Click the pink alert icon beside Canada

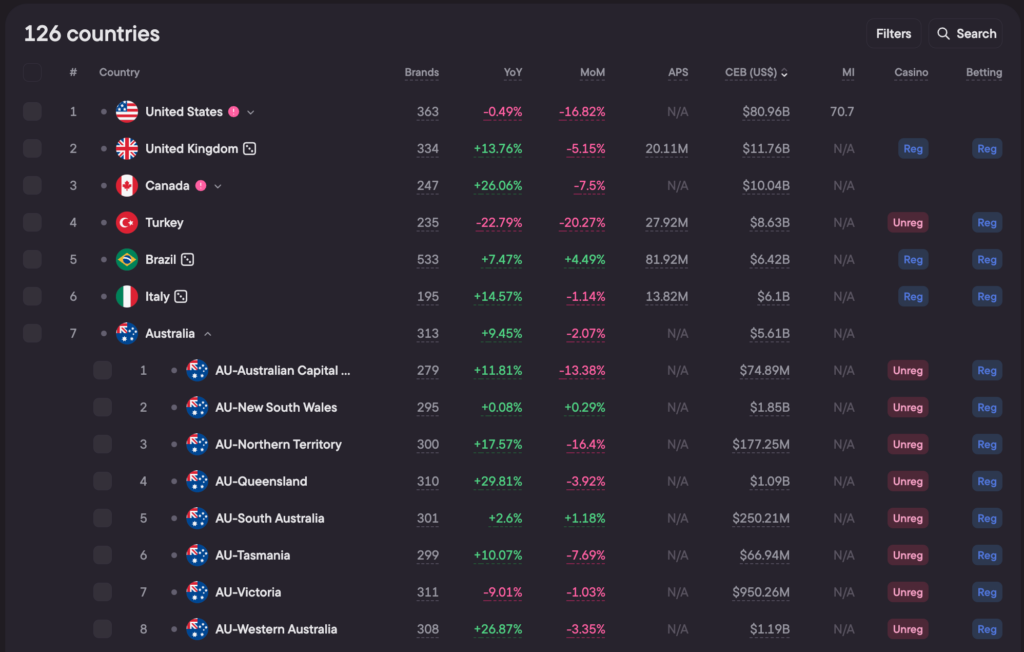click(201, 186)
